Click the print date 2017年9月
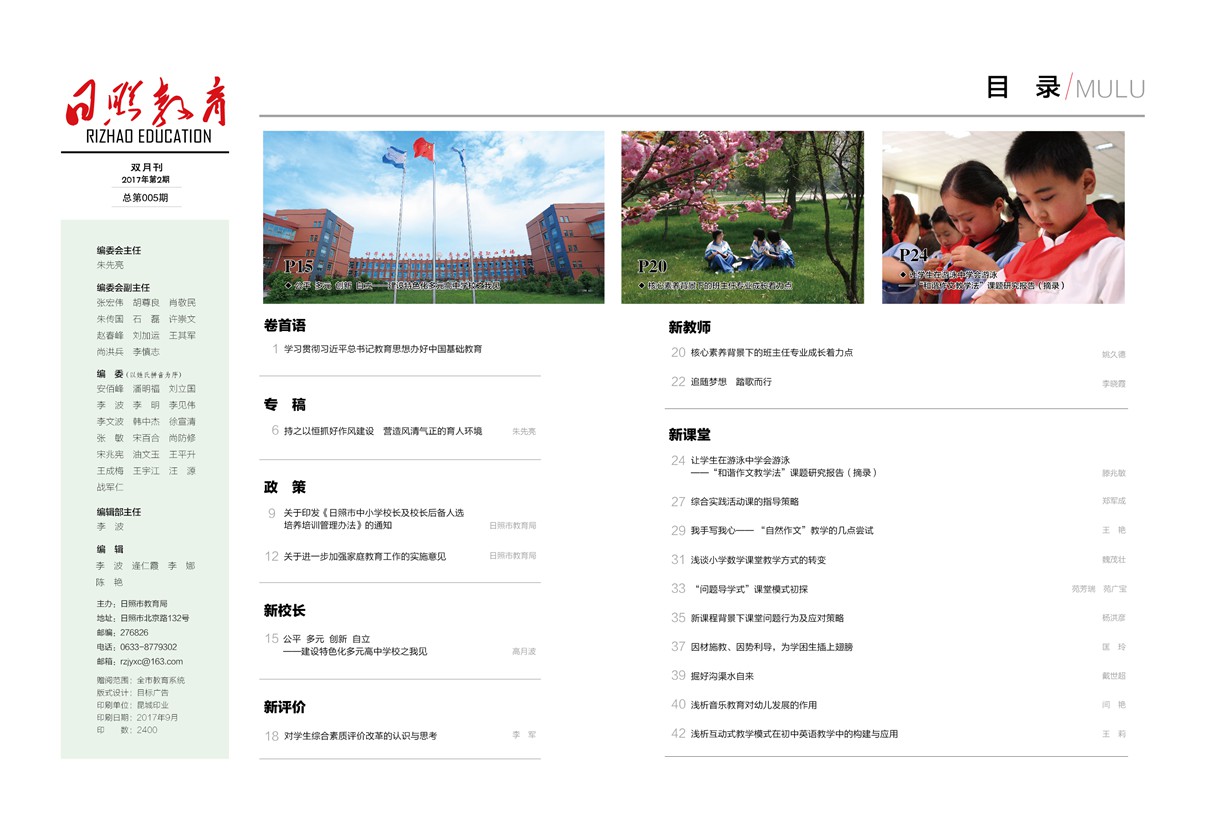Screen dimensions: 1209x826 (x=158, y=717)
